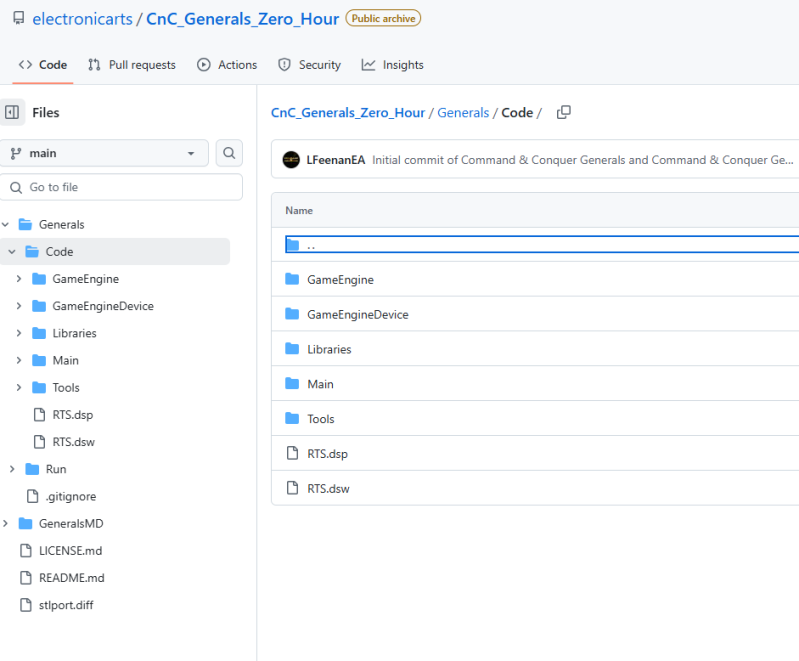Go to the Actions tab
Viewport: 799px width, 661px height.
227,65
